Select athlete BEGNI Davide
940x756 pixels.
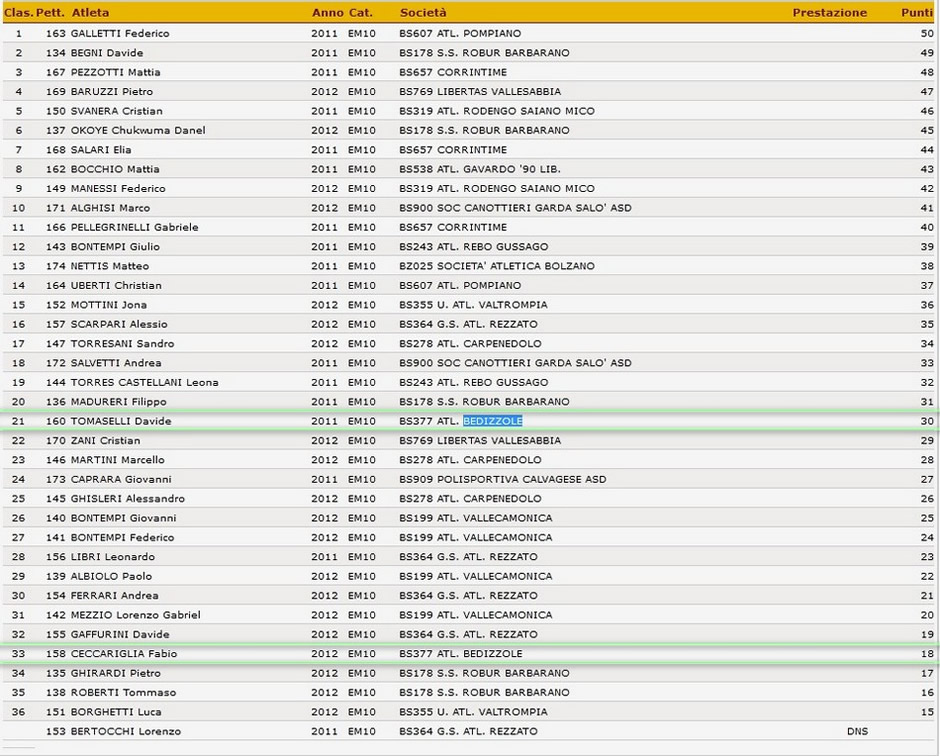coord(107,53)
